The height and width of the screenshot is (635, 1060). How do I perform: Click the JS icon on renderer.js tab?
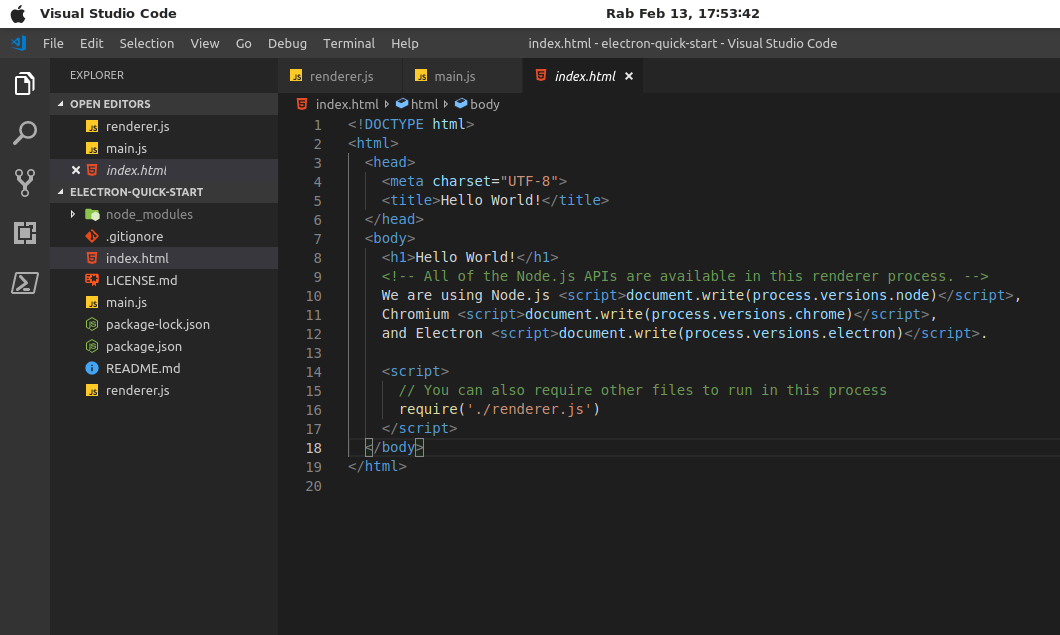pos(296,76)
